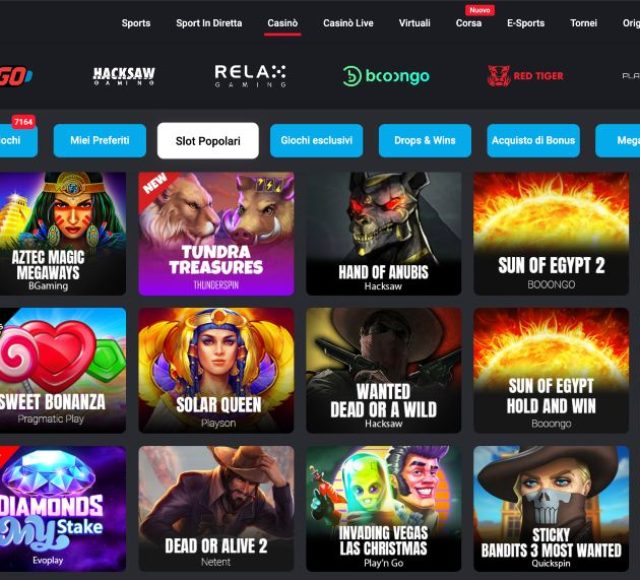Play Solar Queen by Playson
Screen dimensions: 640x580
coord(216,370)
